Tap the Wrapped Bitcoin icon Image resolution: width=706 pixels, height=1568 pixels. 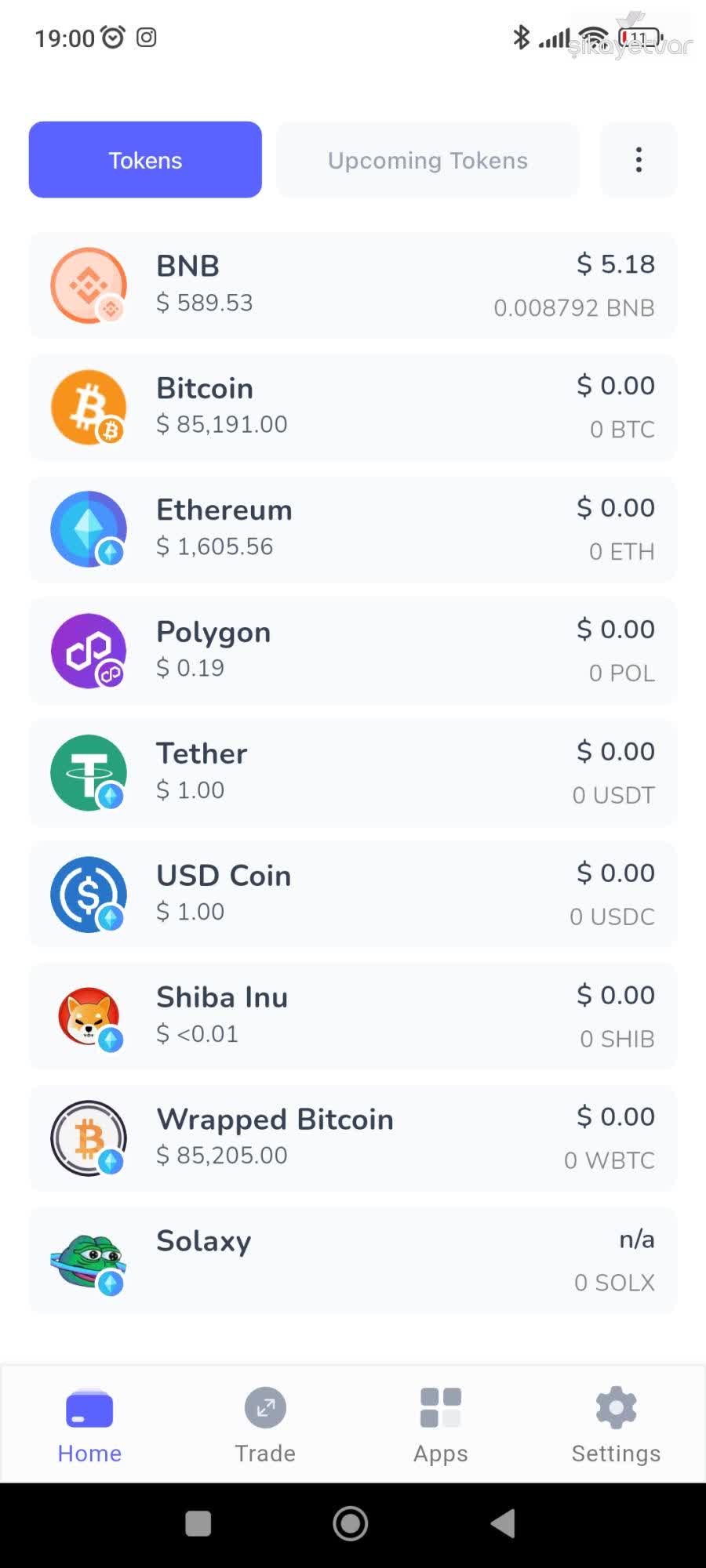88,1138
